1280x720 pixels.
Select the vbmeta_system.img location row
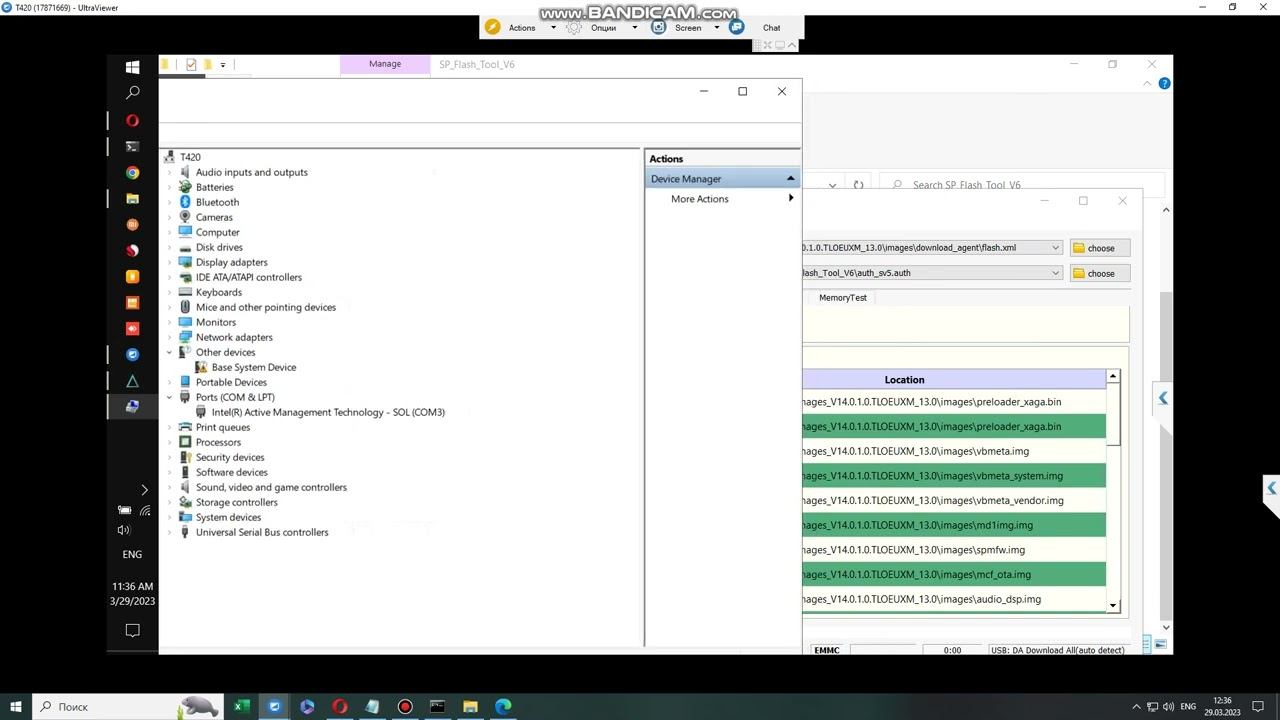(x=954, y=476)
